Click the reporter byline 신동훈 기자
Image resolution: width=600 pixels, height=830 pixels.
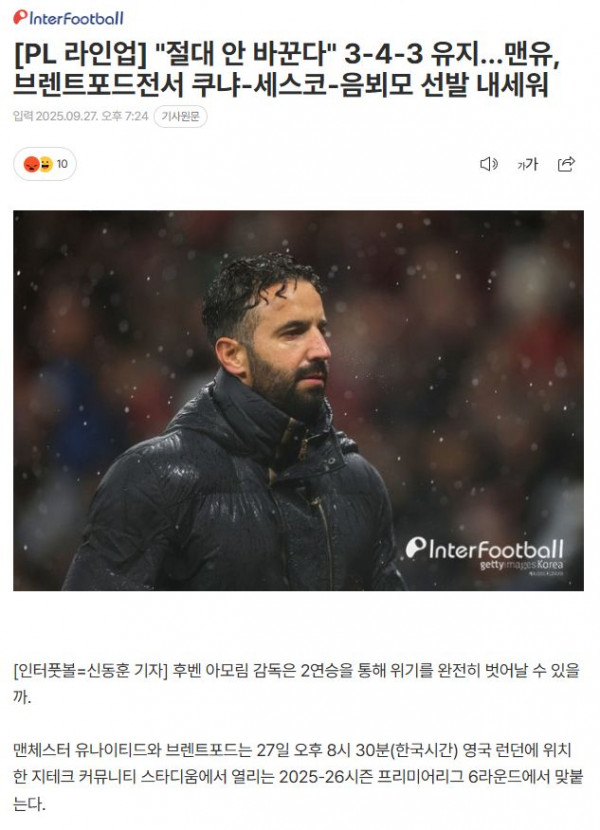click(127, 671)
